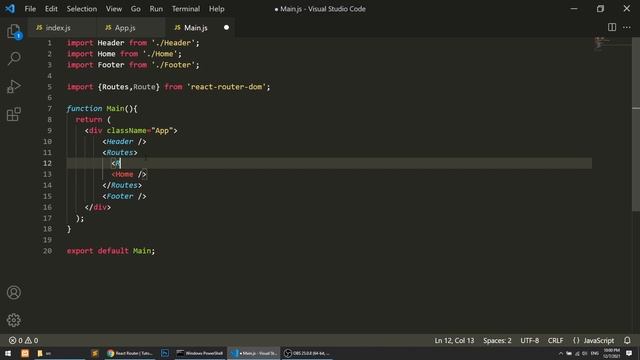Open the Accounts menu icon
The image size is (640, 360).
[13, 292]
